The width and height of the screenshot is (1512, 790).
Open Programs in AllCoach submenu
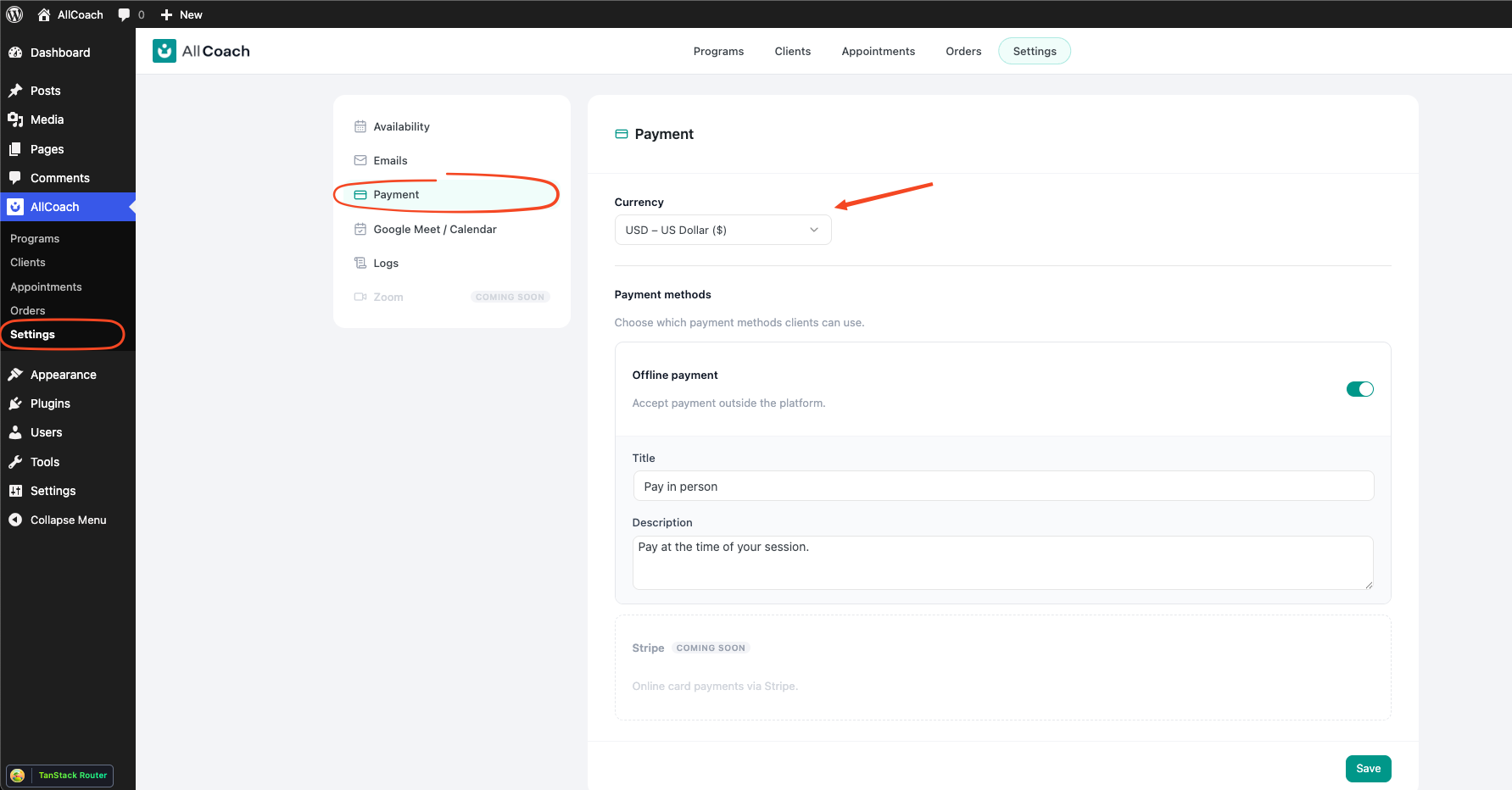tap(35, 238)
